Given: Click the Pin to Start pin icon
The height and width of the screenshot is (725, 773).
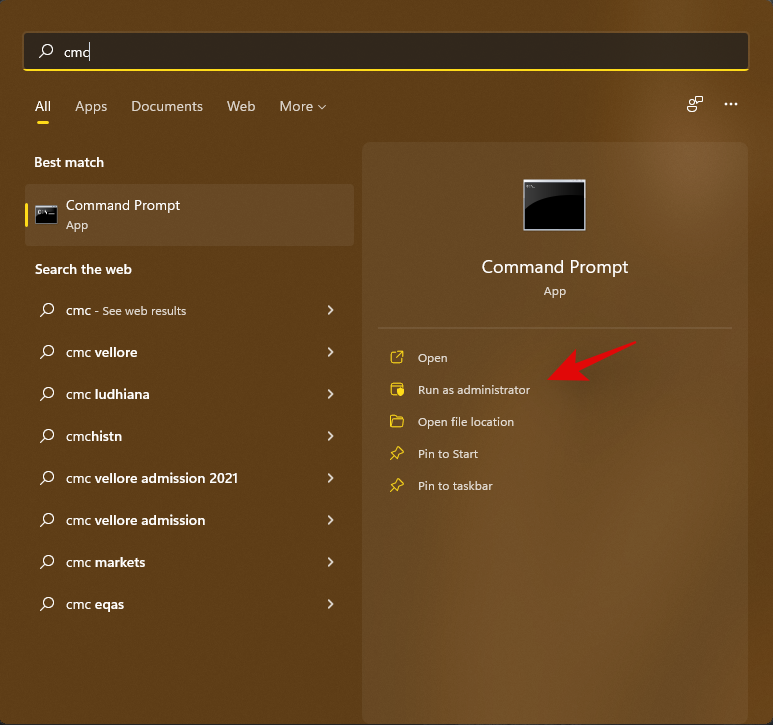Looking at the screenshot, I should click(x=397, y=454).
